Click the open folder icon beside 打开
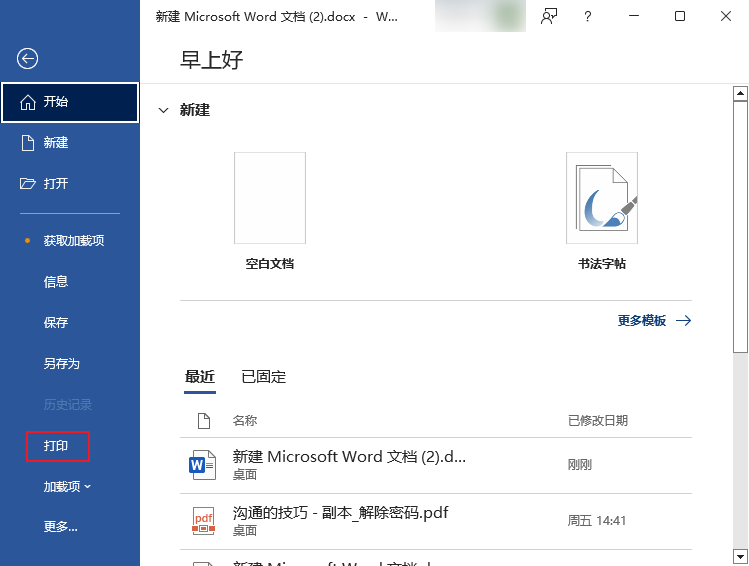The image size is (749, 566). coord(28,184)
